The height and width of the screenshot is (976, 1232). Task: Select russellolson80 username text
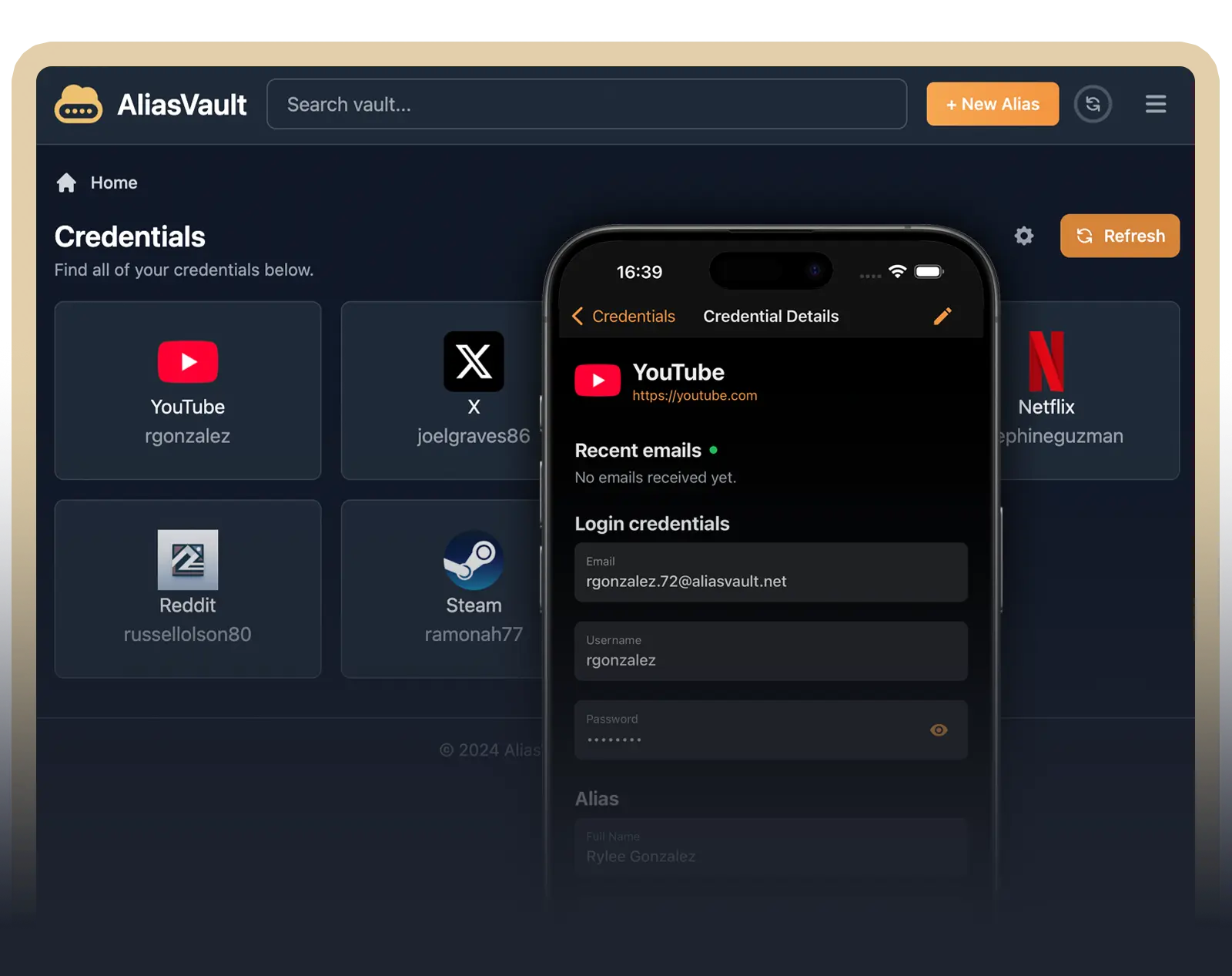coord(188,634)
